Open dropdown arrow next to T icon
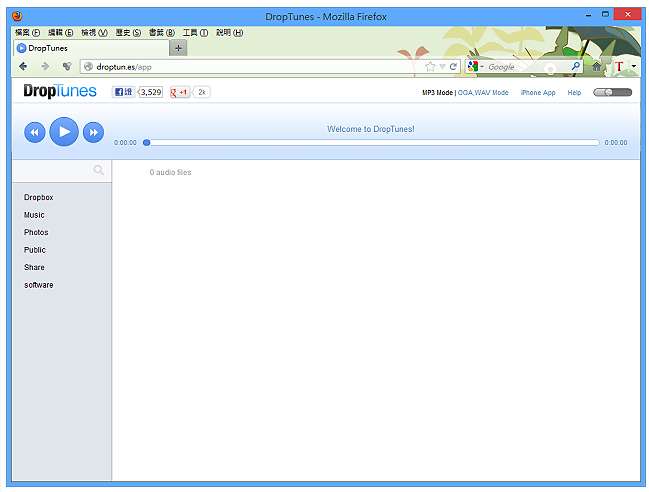The height and width of the screenshot is (492, 649). 634,66
